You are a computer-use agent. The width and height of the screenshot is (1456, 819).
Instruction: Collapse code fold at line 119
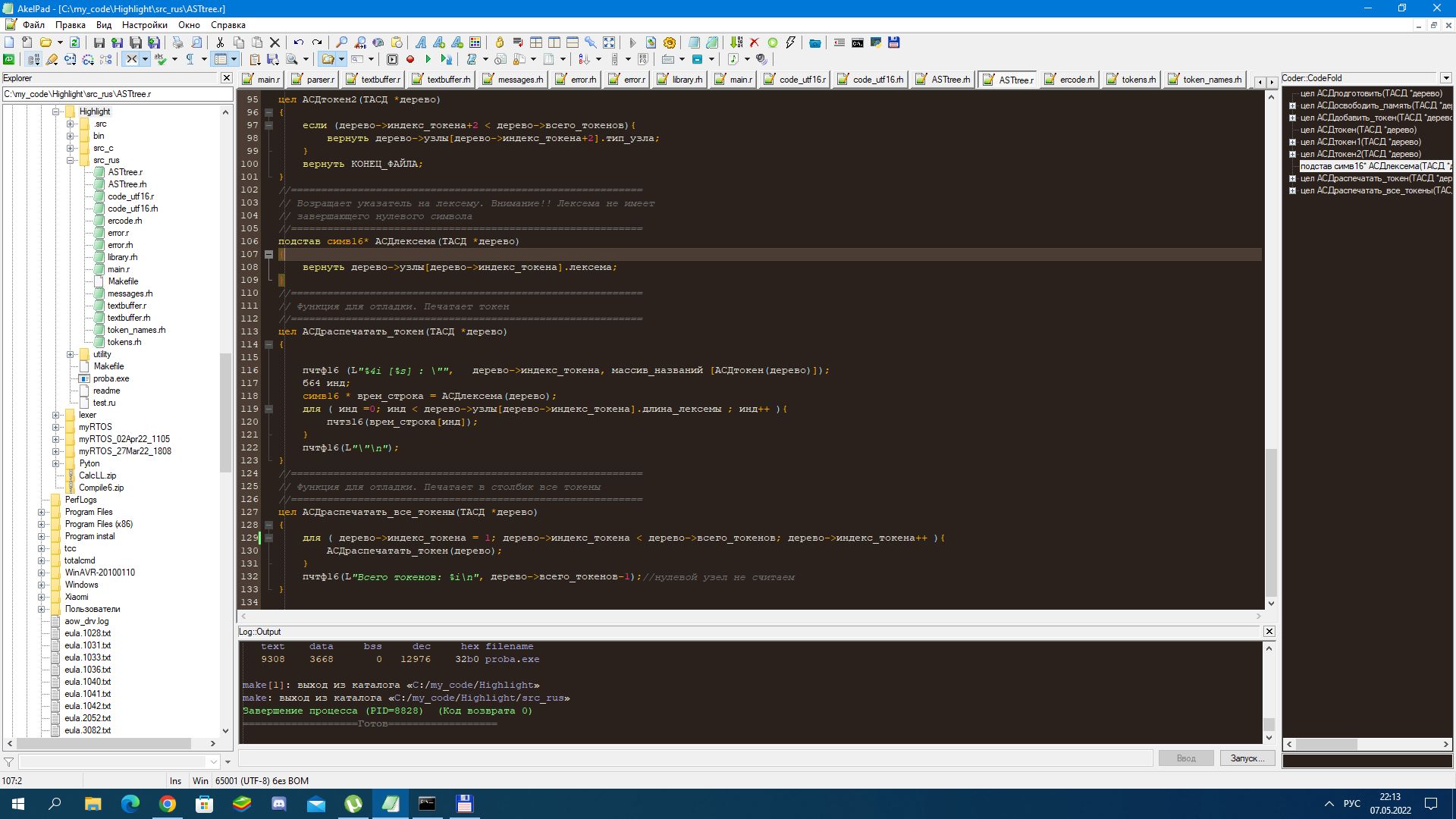pos(268,409)
